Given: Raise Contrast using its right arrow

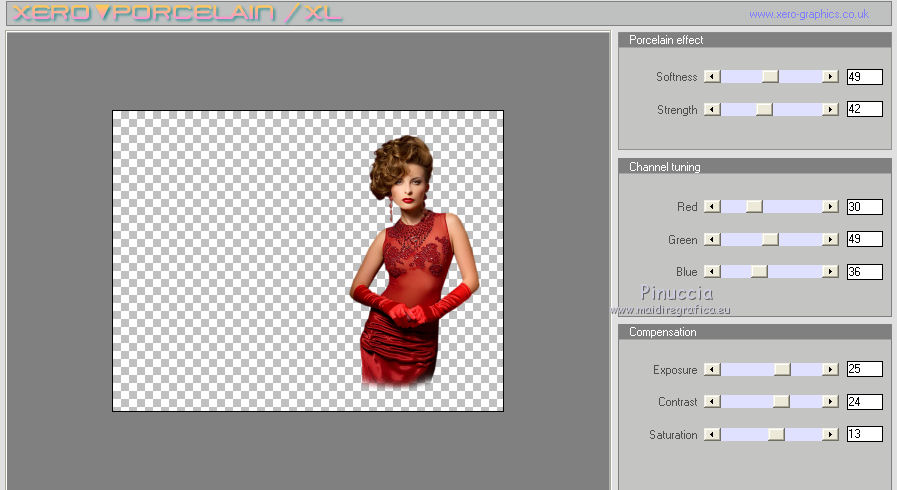Looking at the screenshot, I should pyautogui.click(x=830, y=401).
